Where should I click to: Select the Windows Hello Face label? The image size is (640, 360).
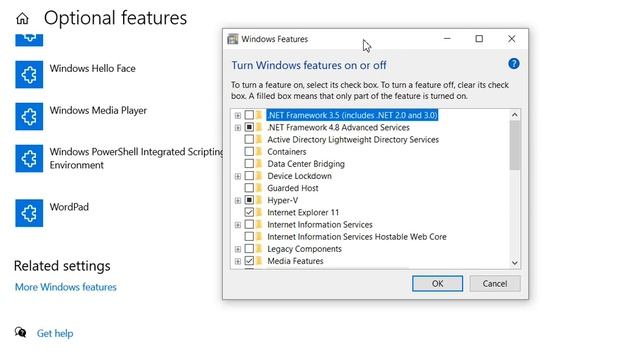click(x=93, y=69)
